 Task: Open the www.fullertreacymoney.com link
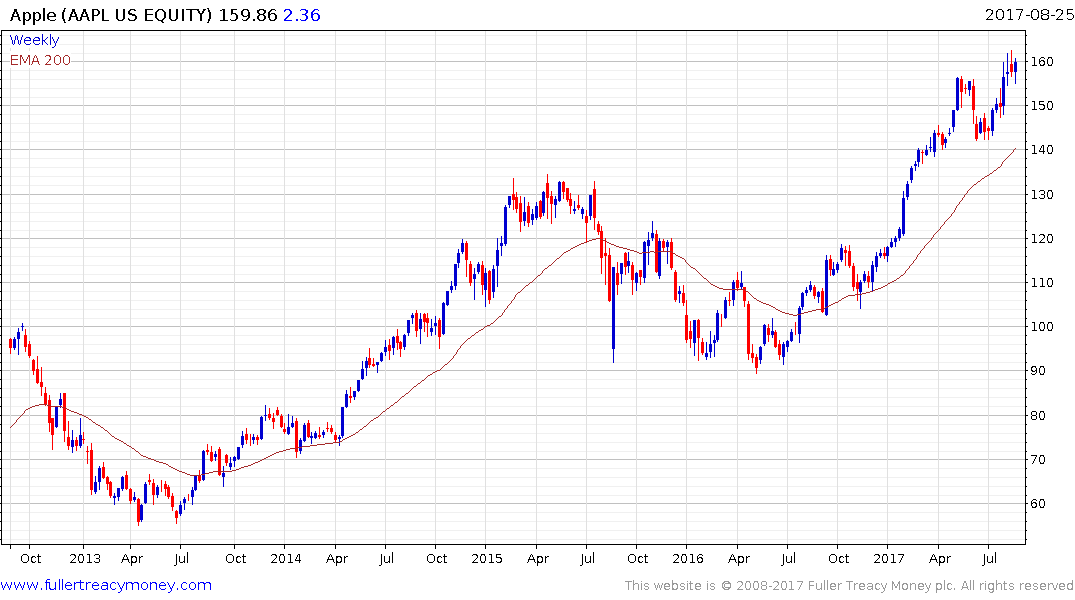point(106,585)
